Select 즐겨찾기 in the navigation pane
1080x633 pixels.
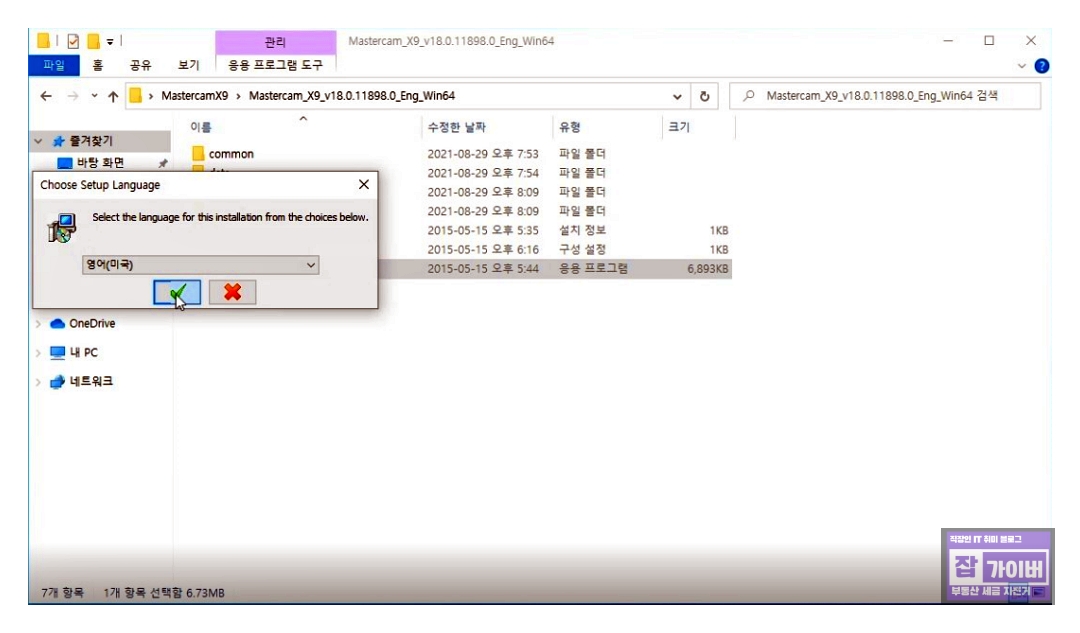pos(90,141)
